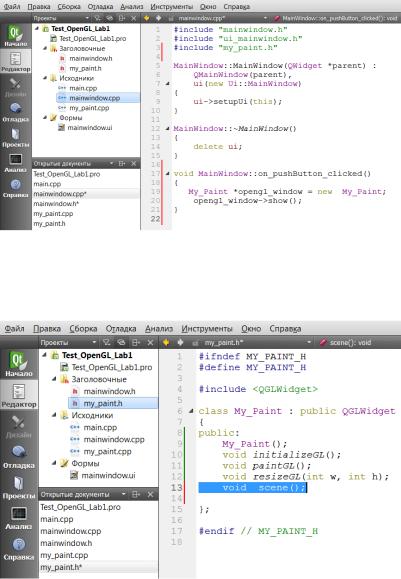Screen dimensions: 401x579
Task: Open the Отладка menu in the mainwindow.cpp window
Action: [100, 7]
